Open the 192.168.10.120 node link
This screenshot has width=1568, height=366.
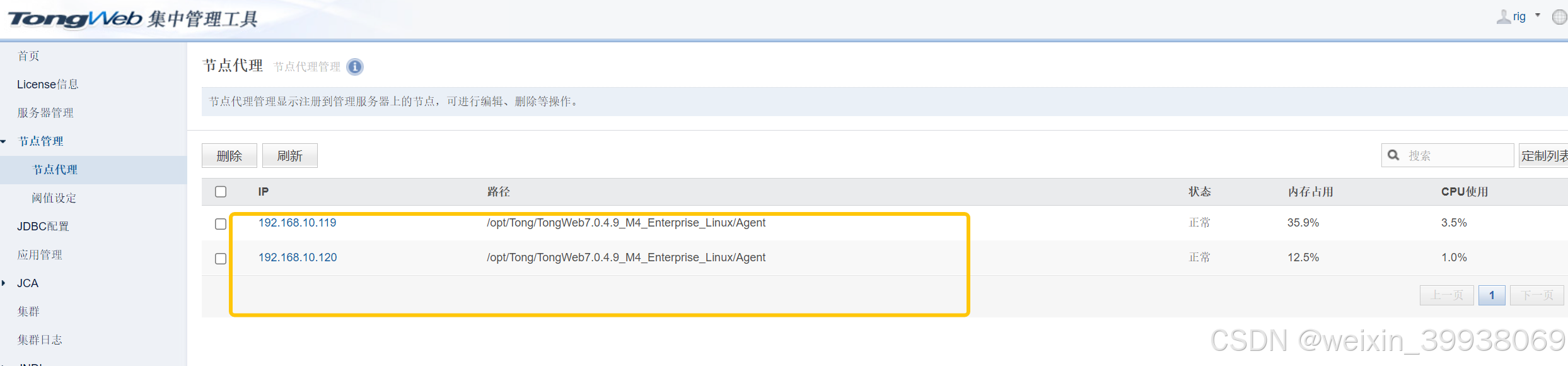(x=298, y=257)
